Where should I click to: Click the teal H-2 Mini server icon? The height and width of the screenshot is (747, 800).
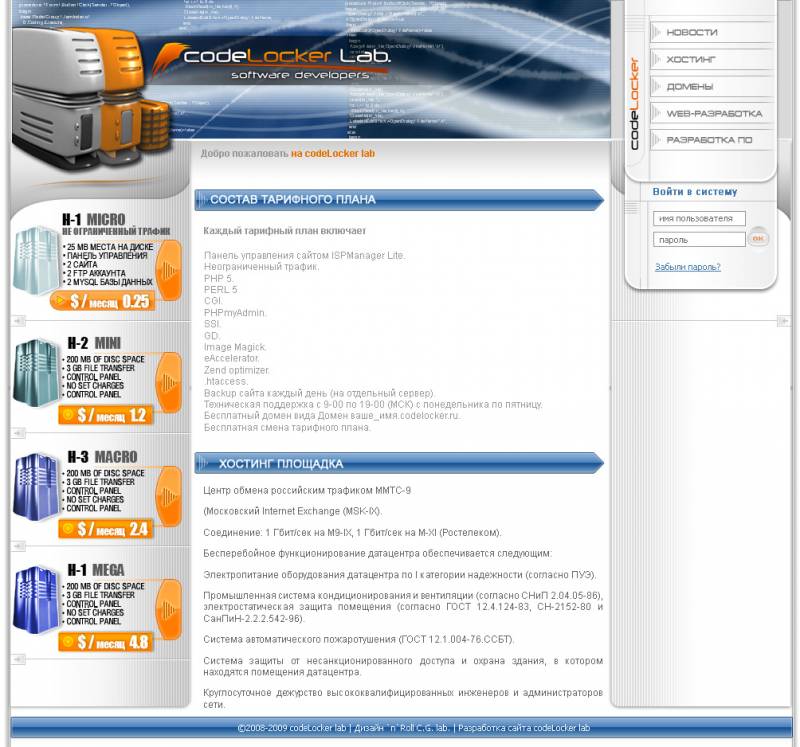[36, 373]
